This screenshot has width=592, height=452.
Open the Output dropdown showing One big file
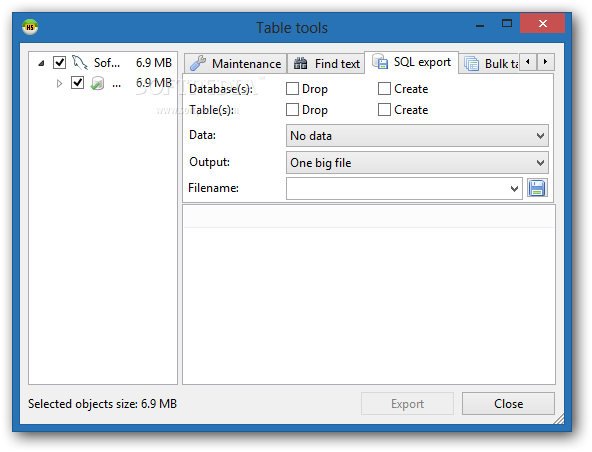[417, 163]
